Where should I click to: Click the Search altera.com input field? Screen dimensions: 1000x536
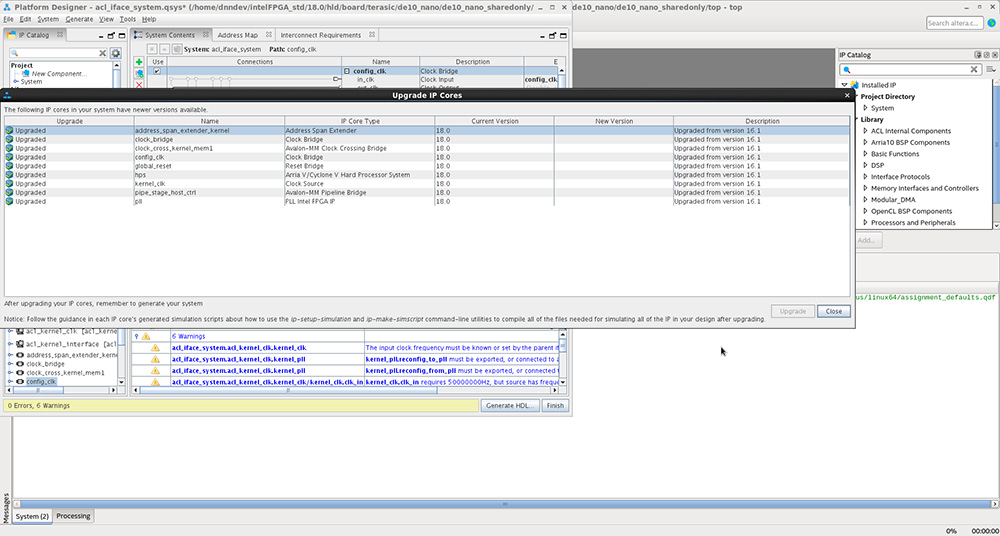tap(954, 23)
